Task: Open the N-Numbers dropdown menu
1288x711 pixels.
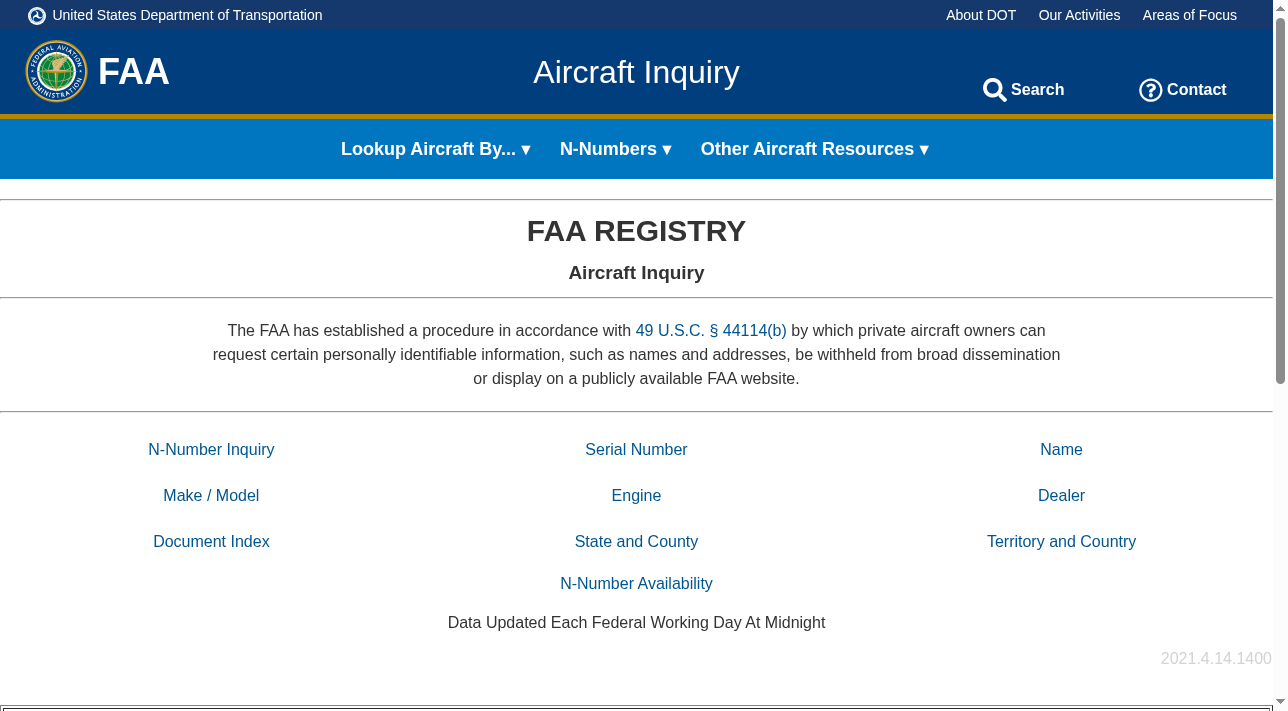Action: point(615,149)
